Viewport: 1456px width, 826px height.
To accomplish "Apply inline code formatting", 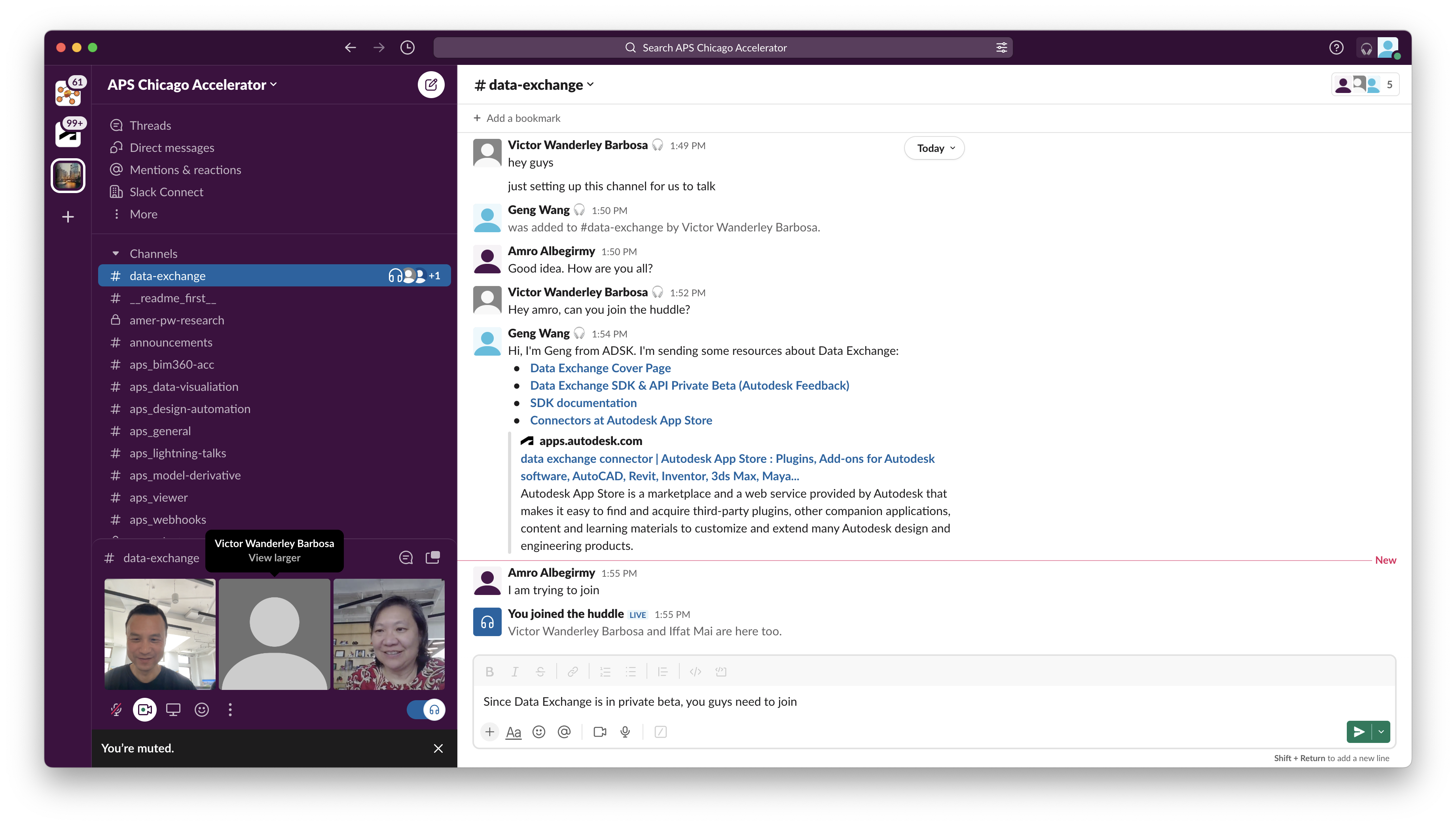I will tap(695, 672).
